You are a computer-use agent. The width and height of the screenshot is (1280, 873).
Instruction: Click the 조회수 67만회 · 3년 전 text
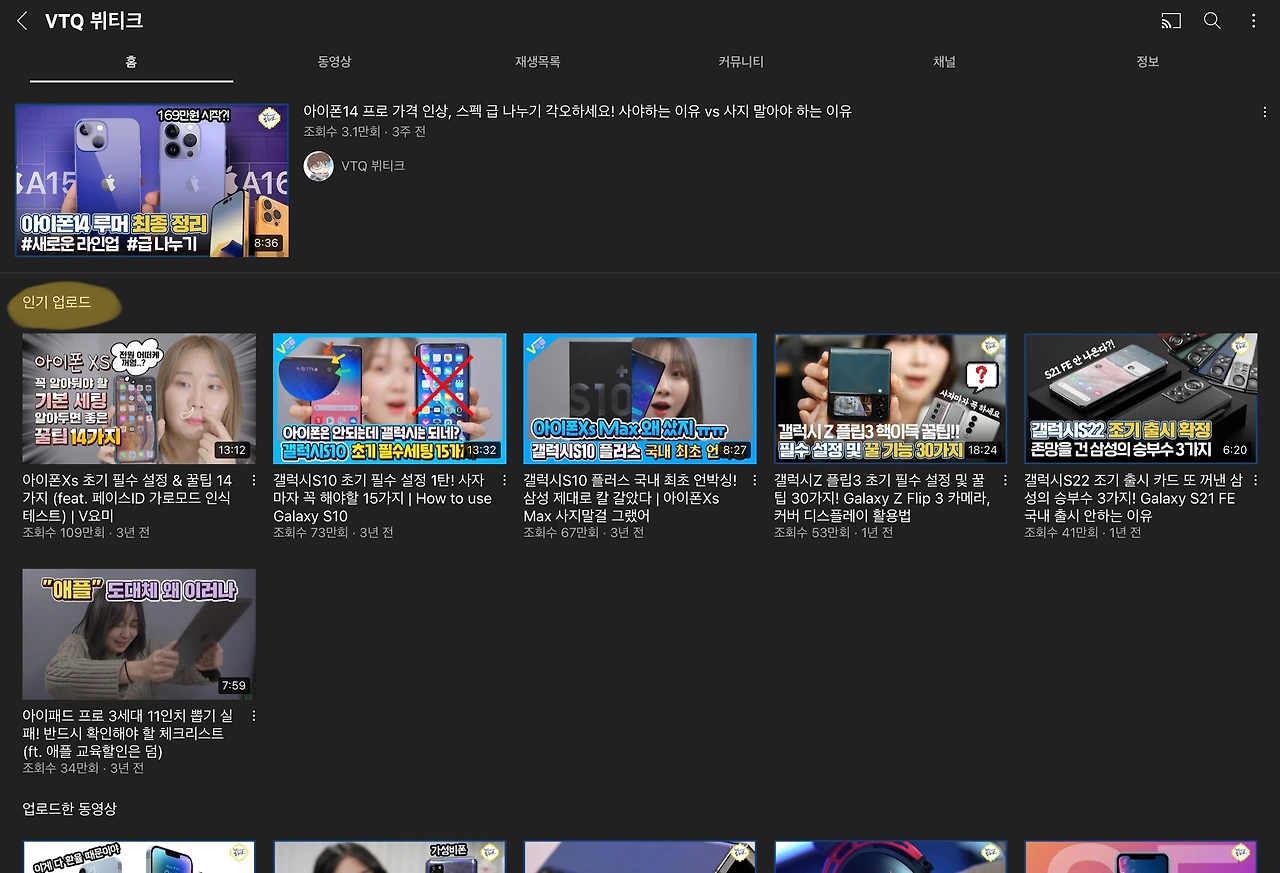tap(584, 533)
